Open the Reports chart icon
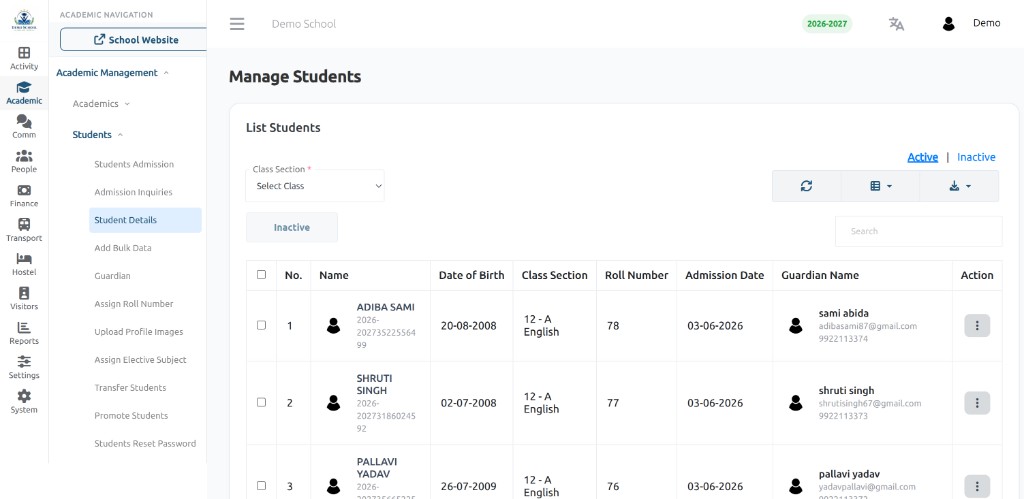The image size is (1024, 499). (x=24, y=328)
